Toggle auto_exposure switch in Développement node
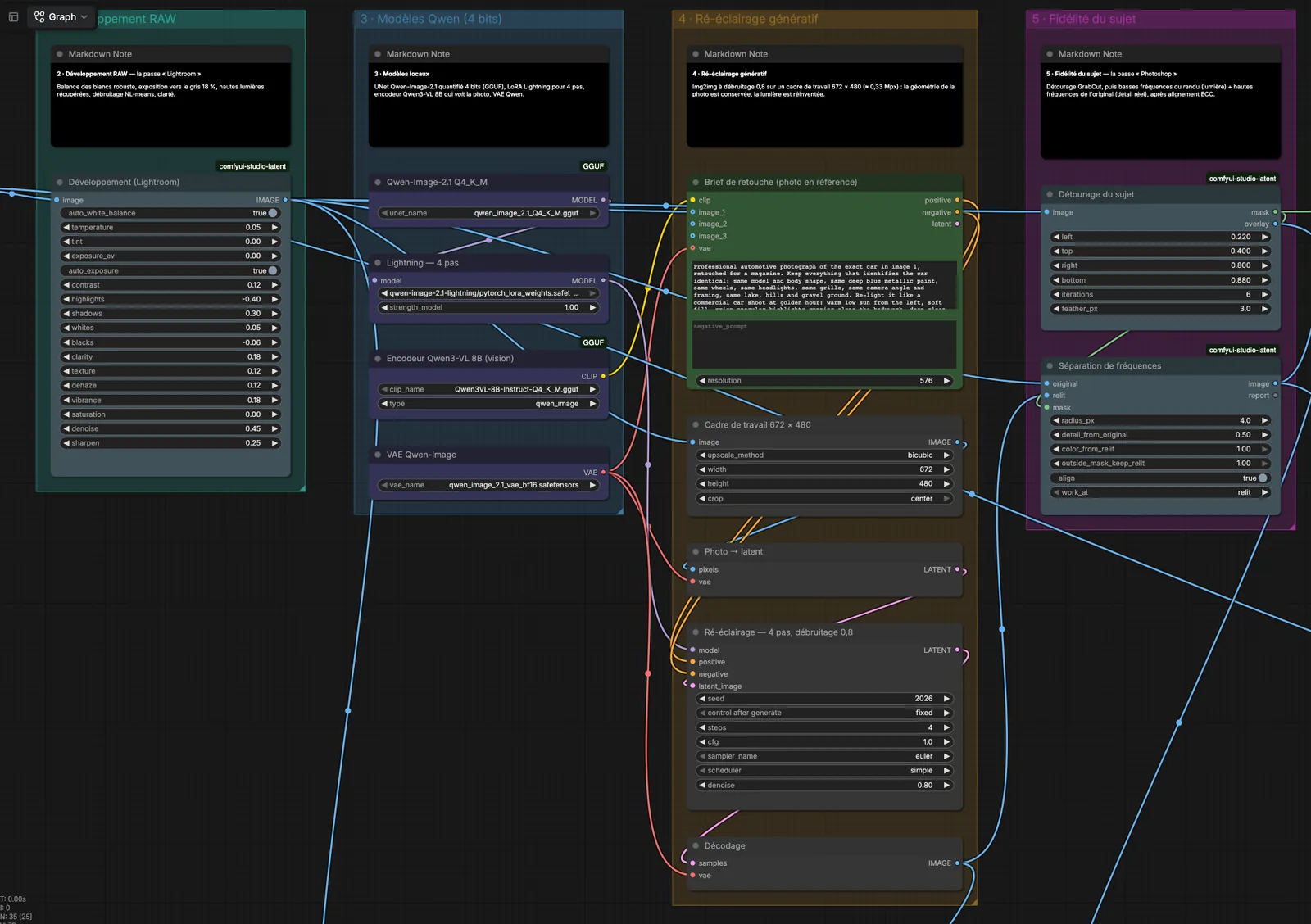Image resolution: width=1311 pixels, height=924 pixels. (x=273, y=270)
